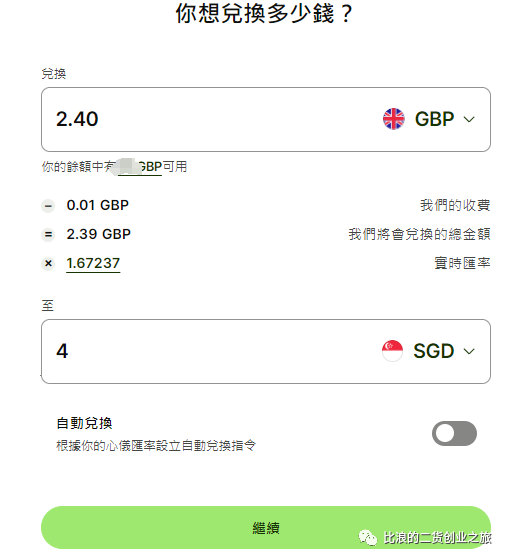Click the WeChat logo in the watermark
This screenshot has width=507, height=560.
coord(368,538)
